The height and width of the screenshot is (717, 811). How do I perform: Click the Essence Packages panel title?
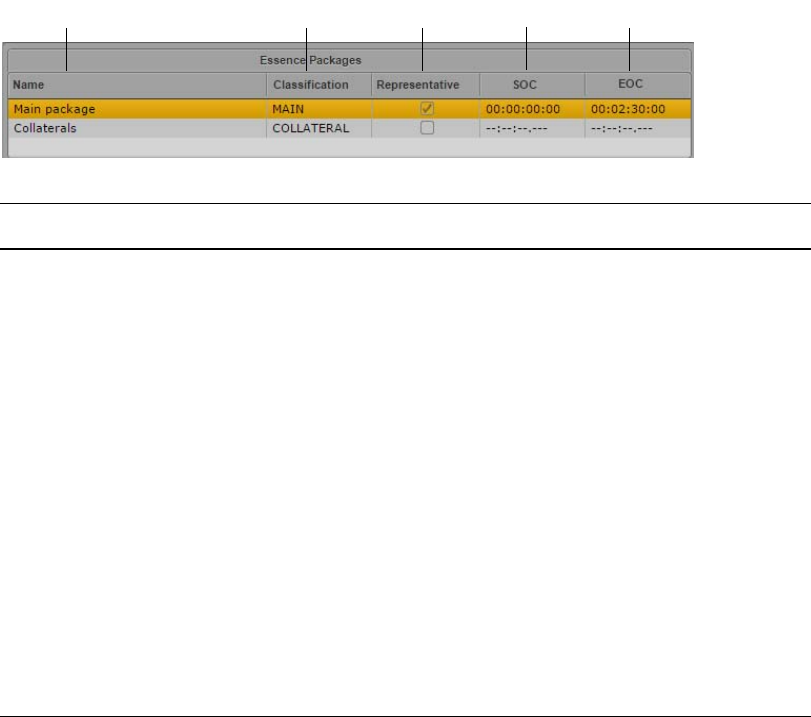[x=310, y=60]
